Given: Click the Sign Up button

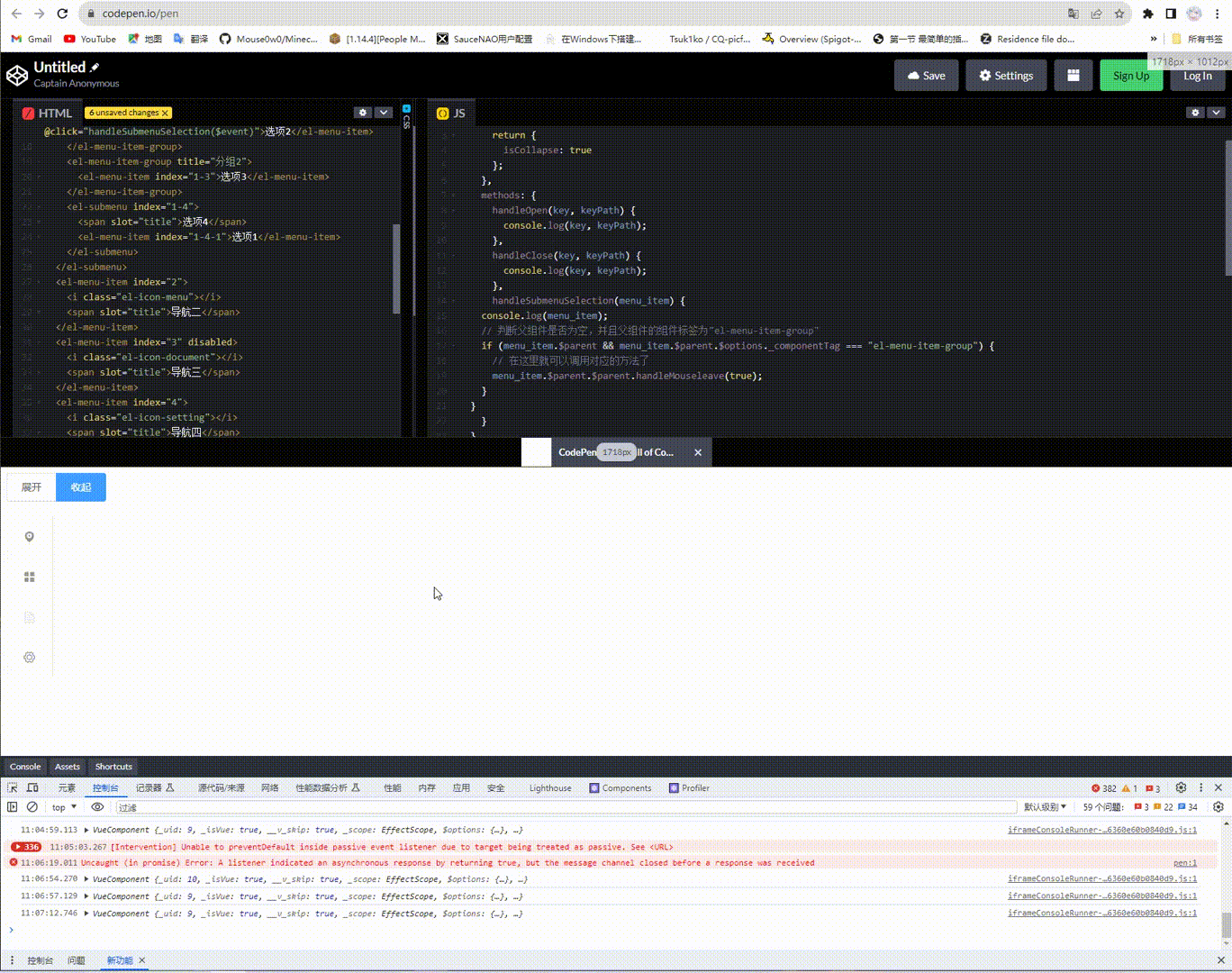Looking at the screenshot, I should tap(1131, 76).
